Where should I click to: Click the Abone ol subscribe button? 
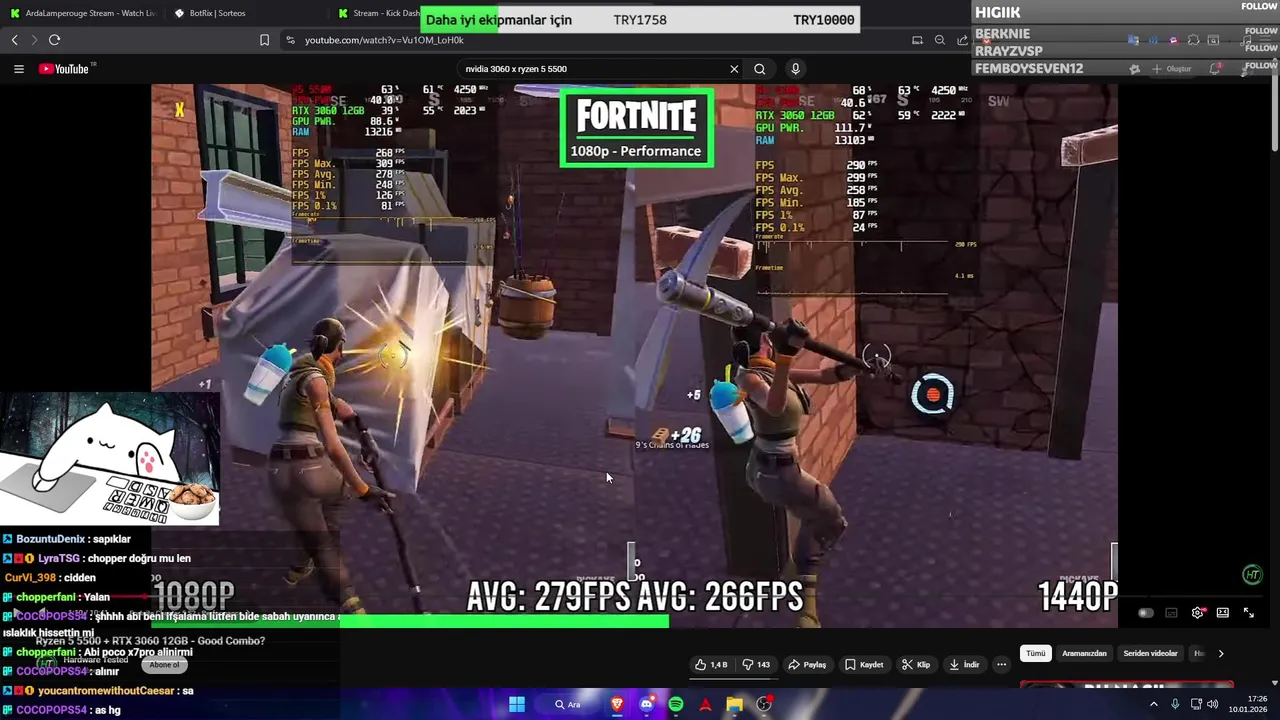click(x=164, y=665)
